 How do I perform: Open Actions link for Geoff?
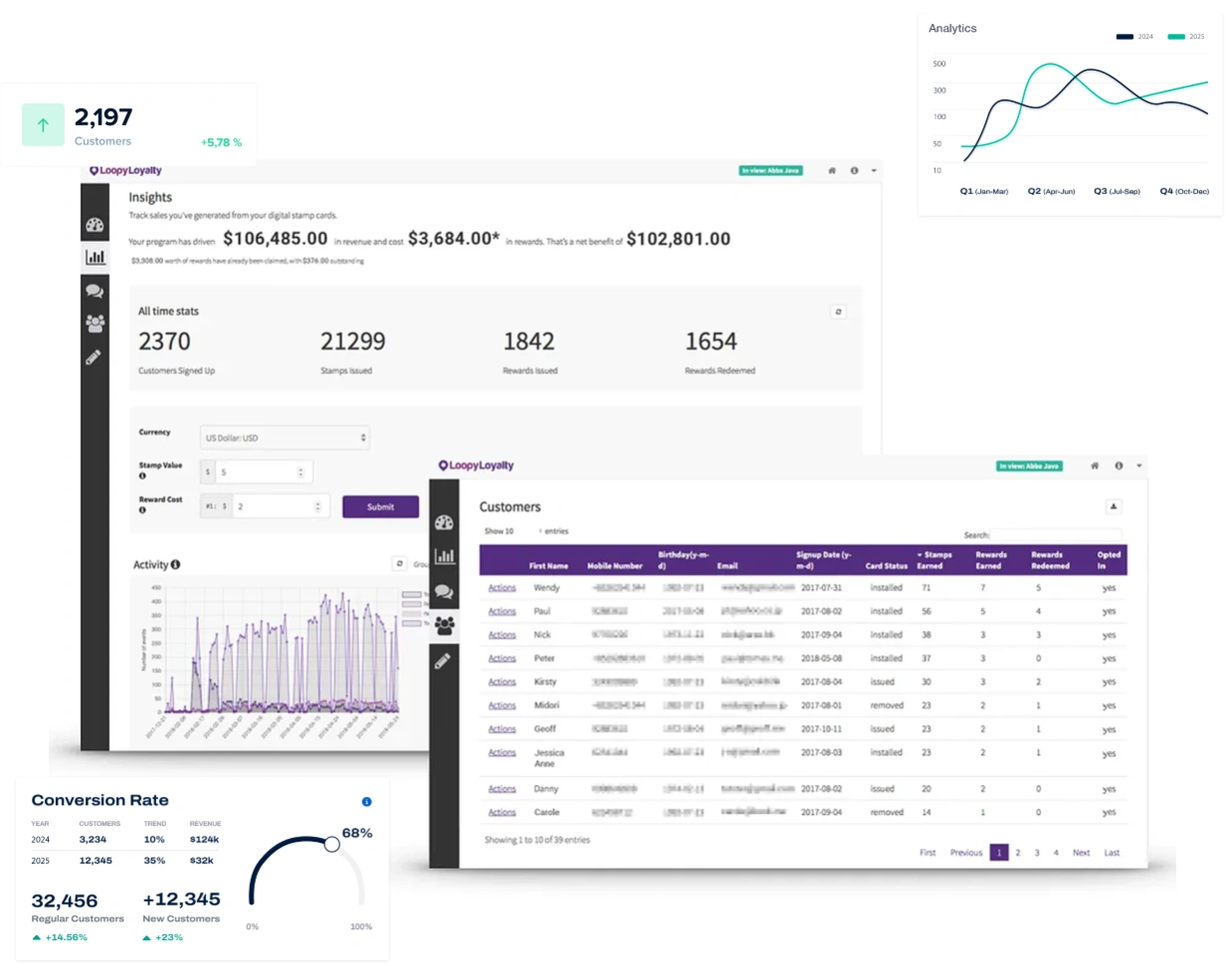502,729
